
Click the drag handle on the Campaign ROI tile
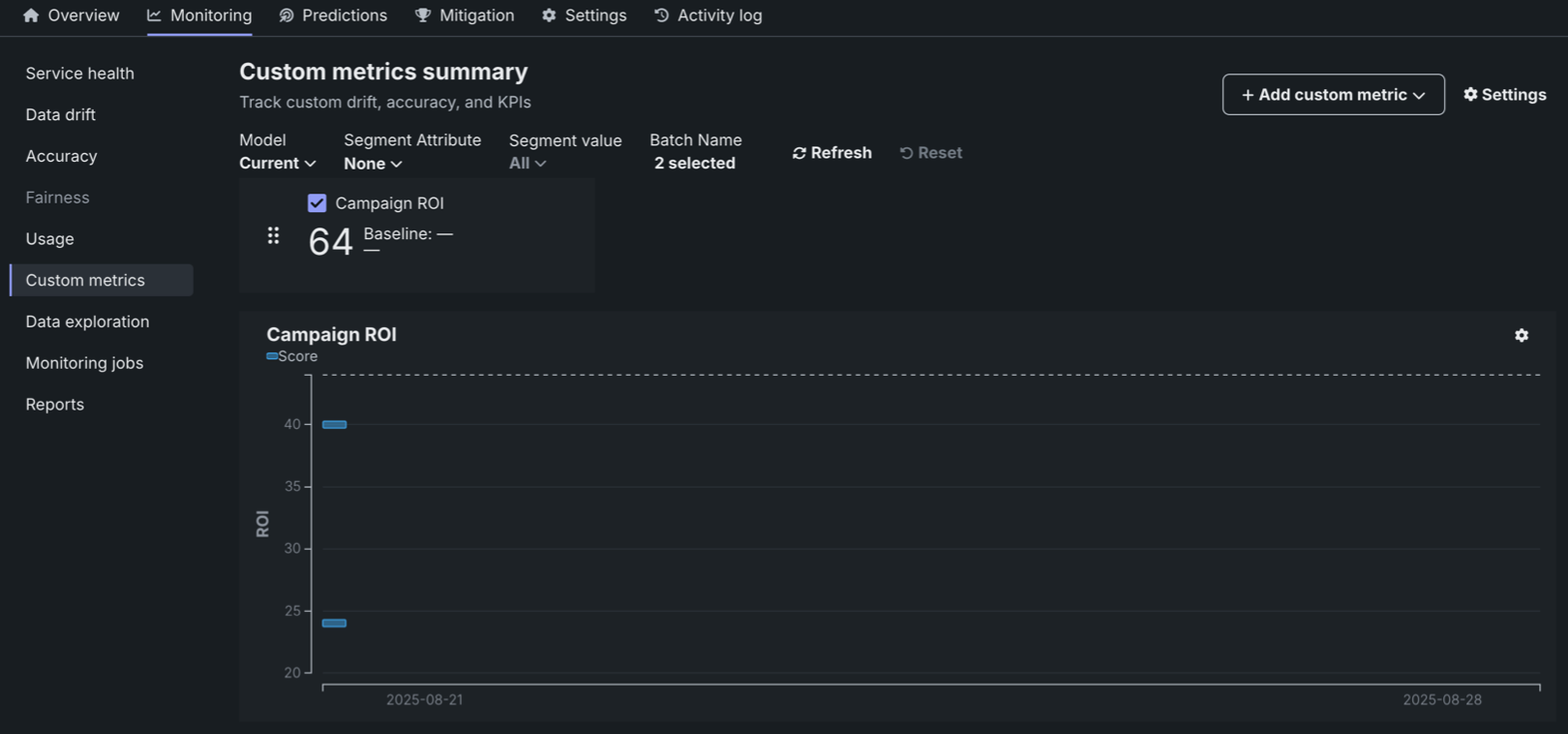coord(273,235)
